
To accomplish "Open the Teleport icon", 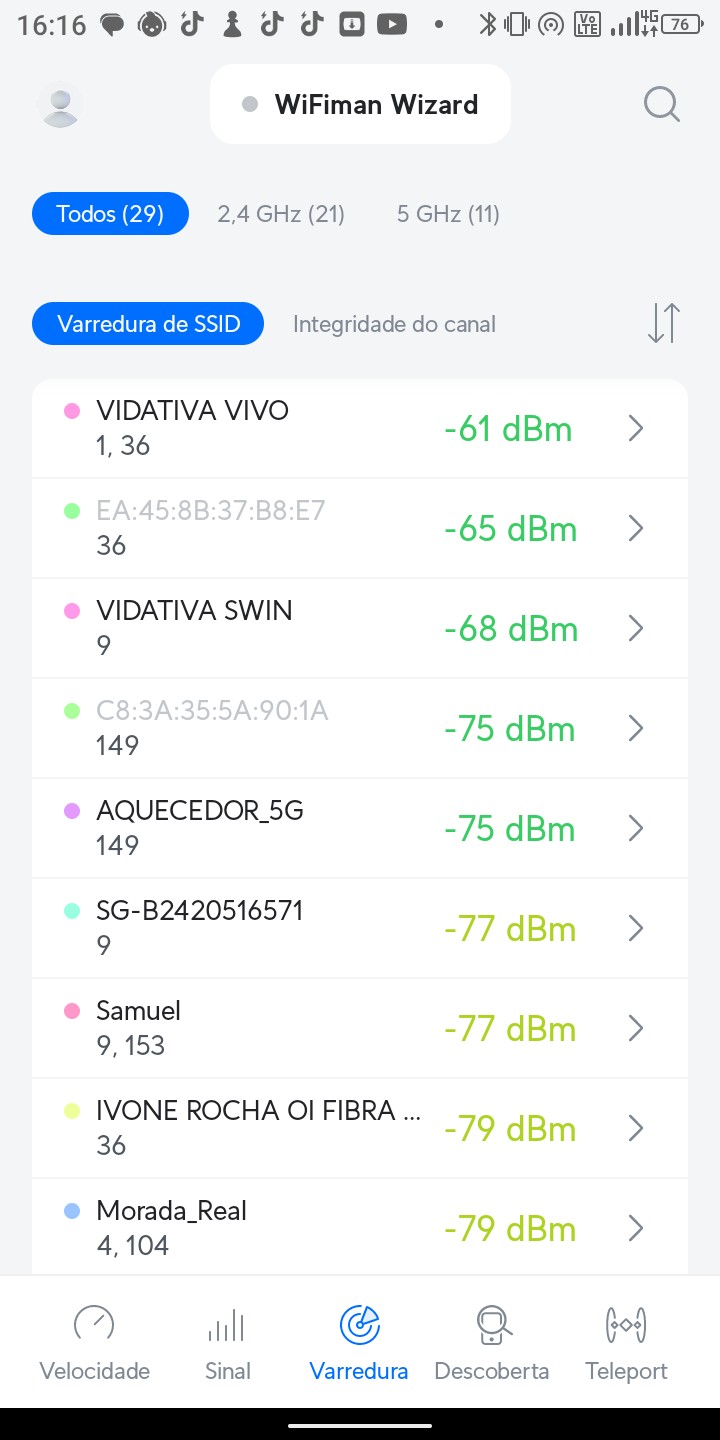I will 626,1325.
